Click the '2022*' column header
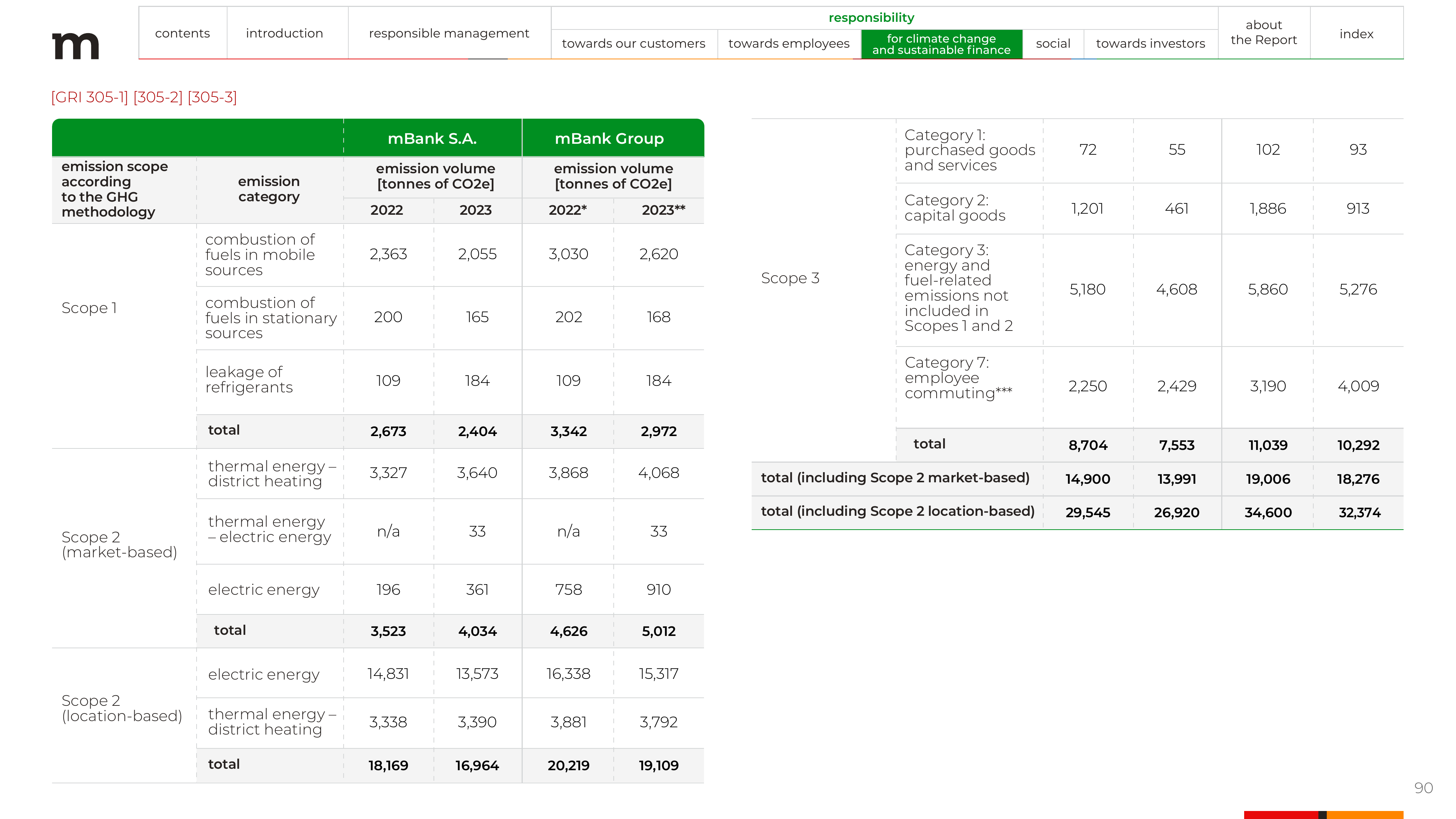The width and height of the screenshot is (1456, 819). pos(568,210)
